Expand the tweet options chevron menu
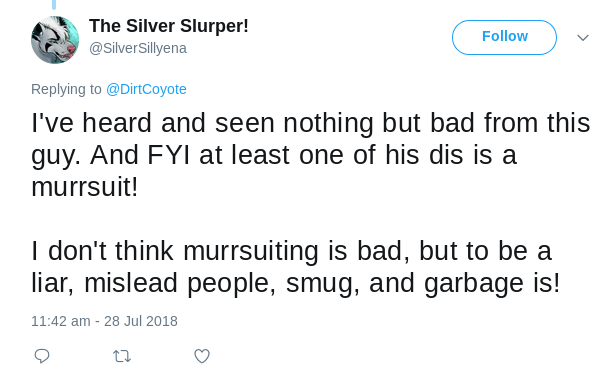This screenshot has height=381, width=615. pos(583,38)
